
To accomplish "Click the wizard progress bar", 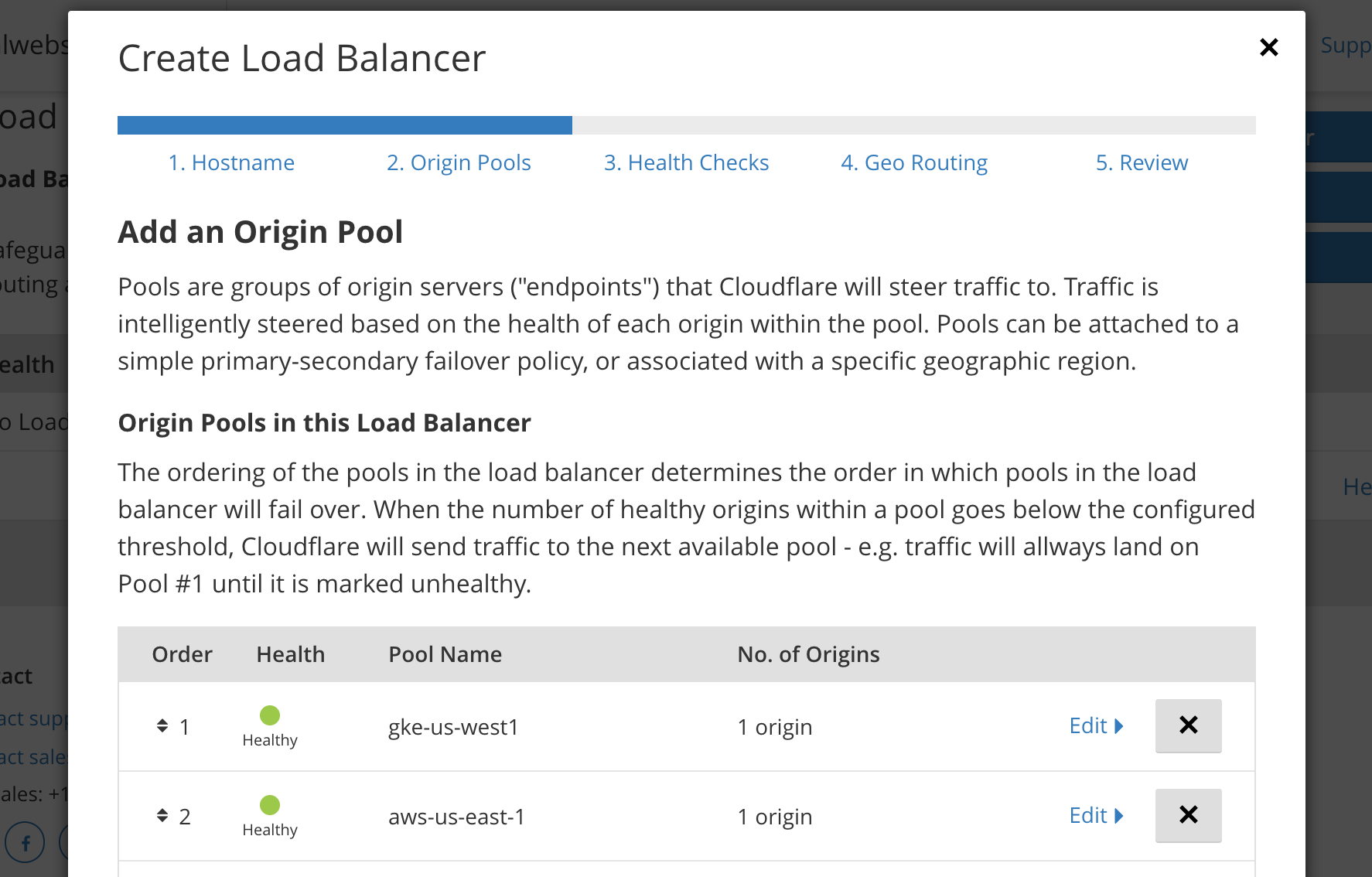I will [686, 125].
